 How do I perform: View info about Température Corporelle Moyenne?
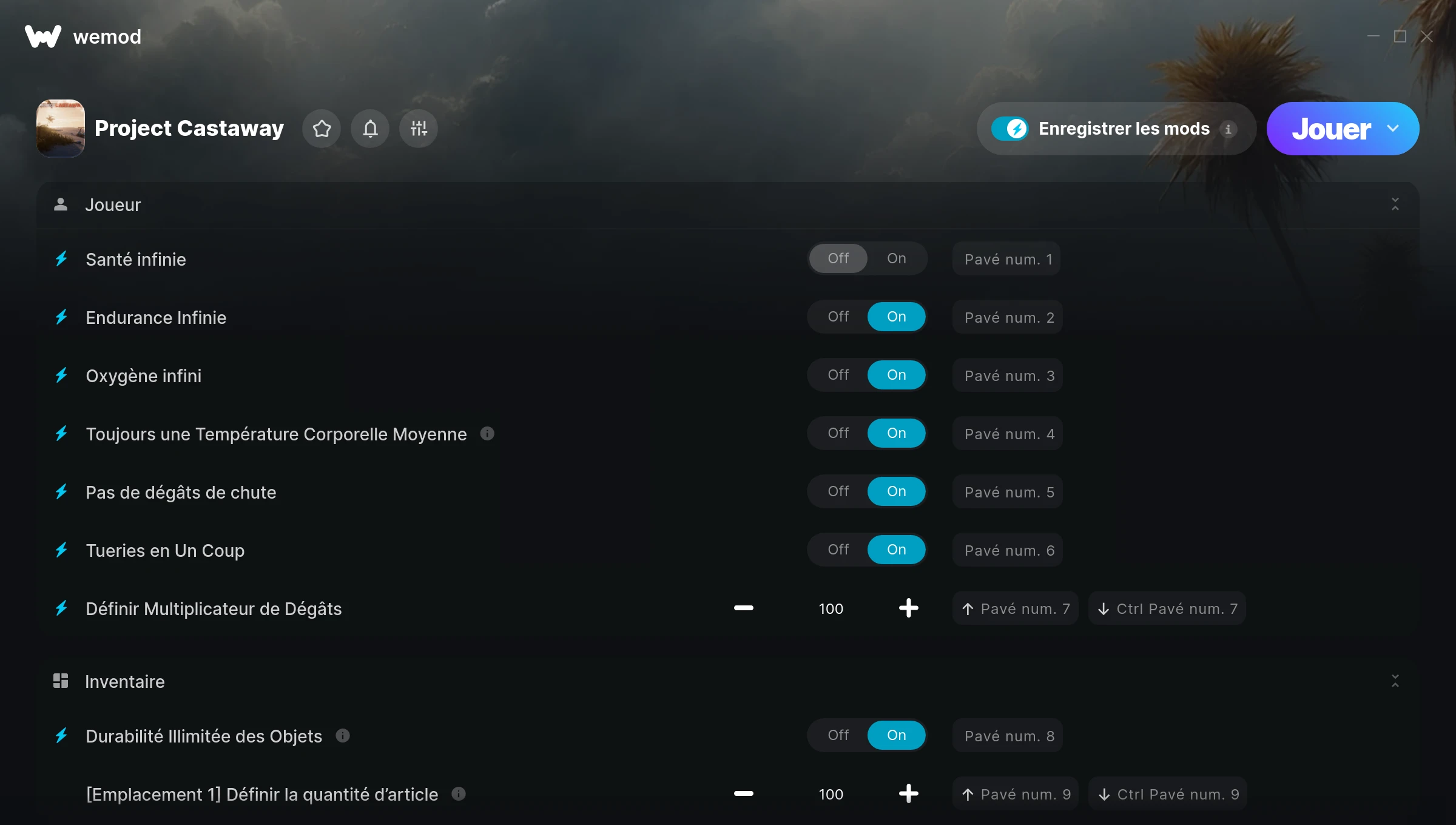487,433
